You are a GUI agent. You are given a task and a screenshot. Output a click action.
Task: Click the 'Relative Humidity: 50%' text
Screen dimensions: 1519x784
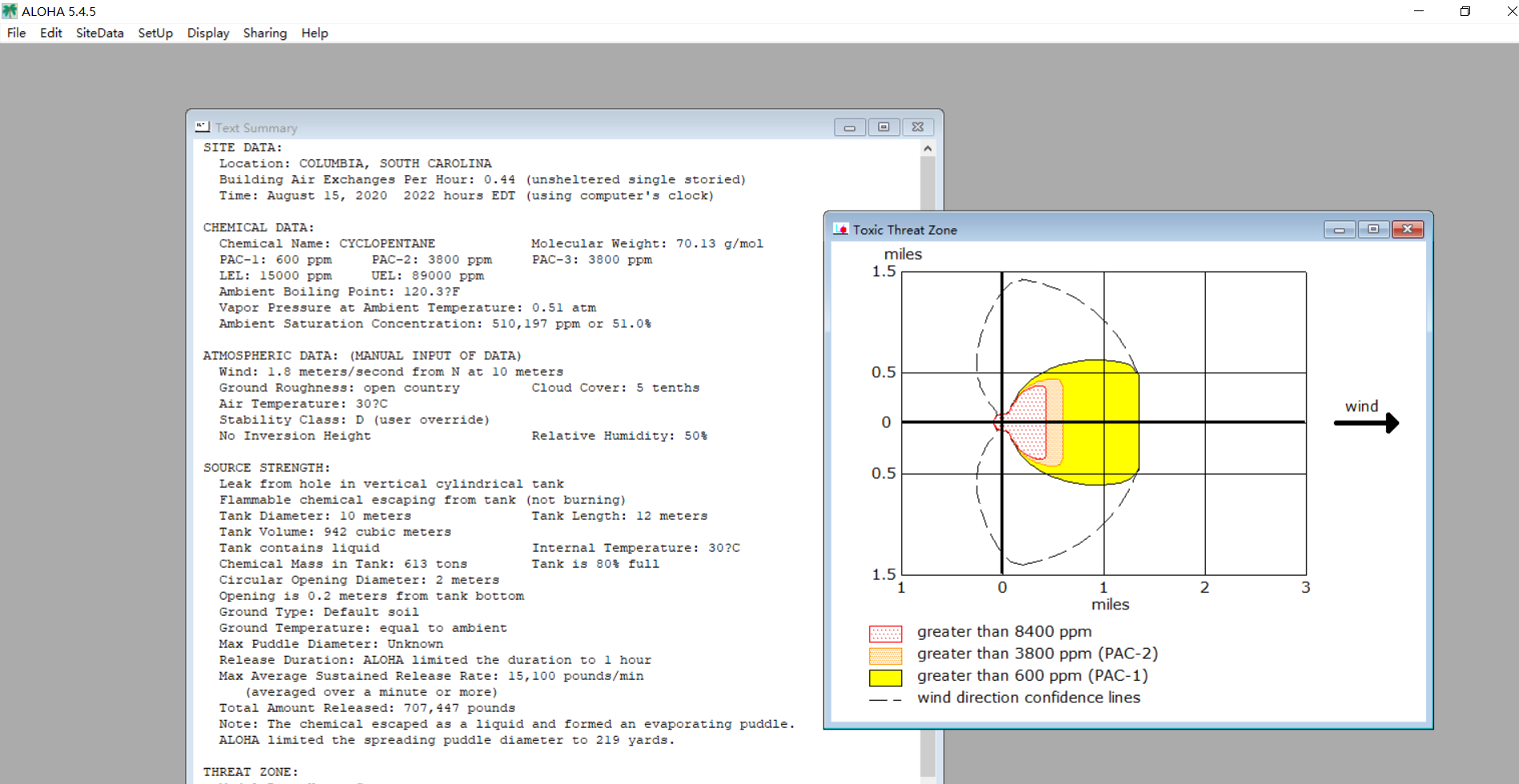tap(619, 436)
